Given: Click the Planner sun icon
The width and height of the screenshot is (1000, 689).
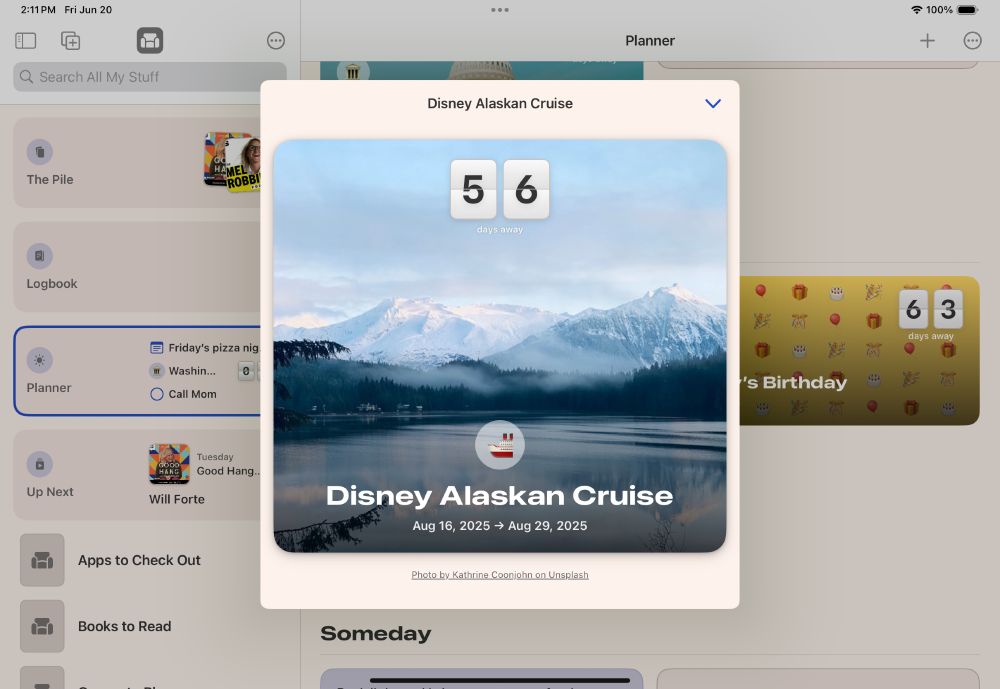Looking at the screenshot, I should pyautogui.click(x=40, y=360).
